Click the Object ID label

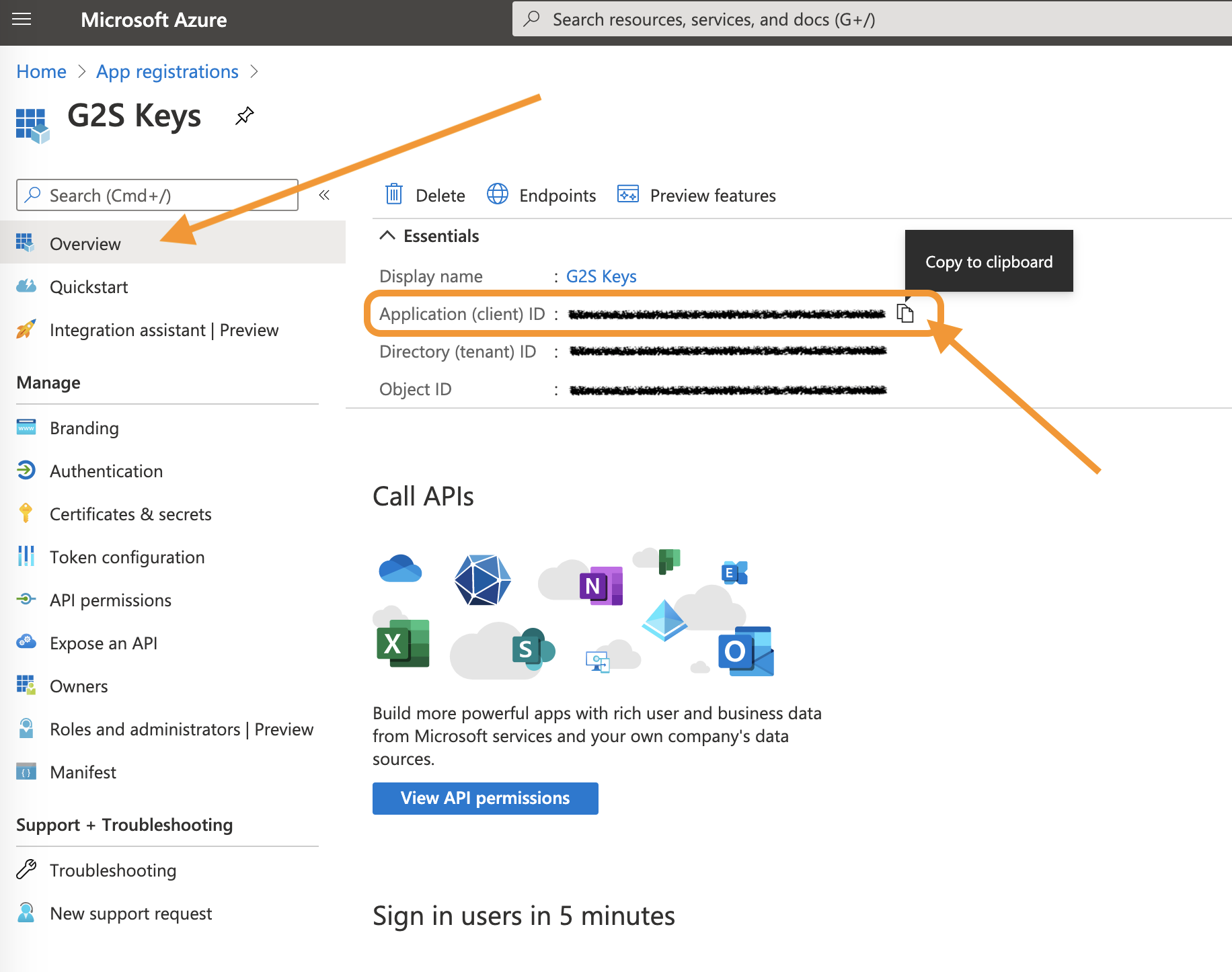pos(415,389)
